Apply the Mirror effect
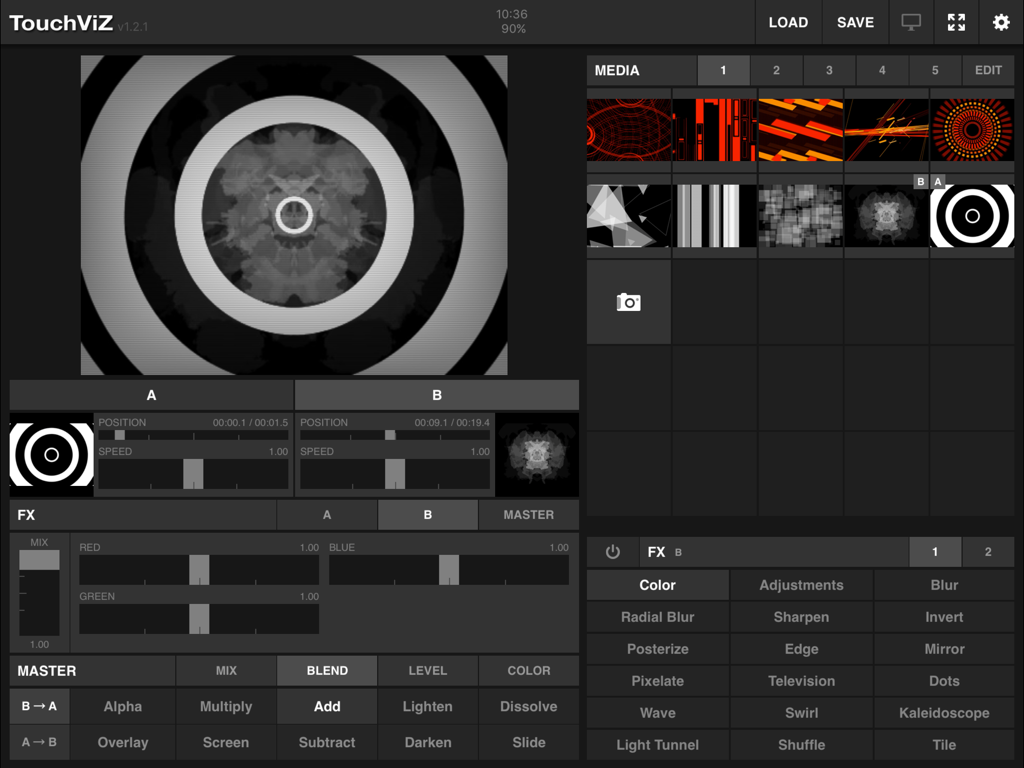The image size is (1024, 768). (x=944, y=649)
